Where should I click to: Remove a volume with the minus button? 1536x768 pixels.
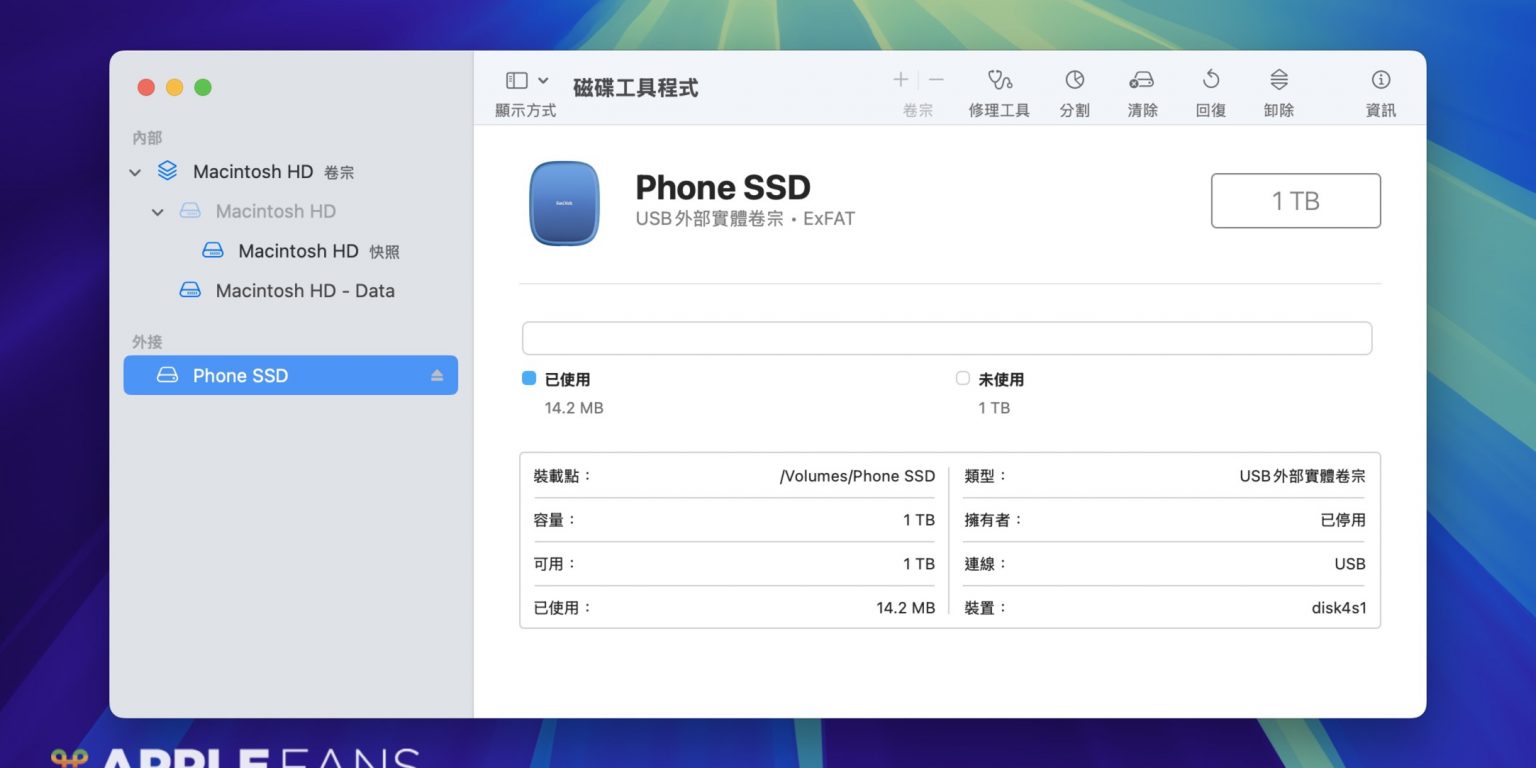coord(936,80)
